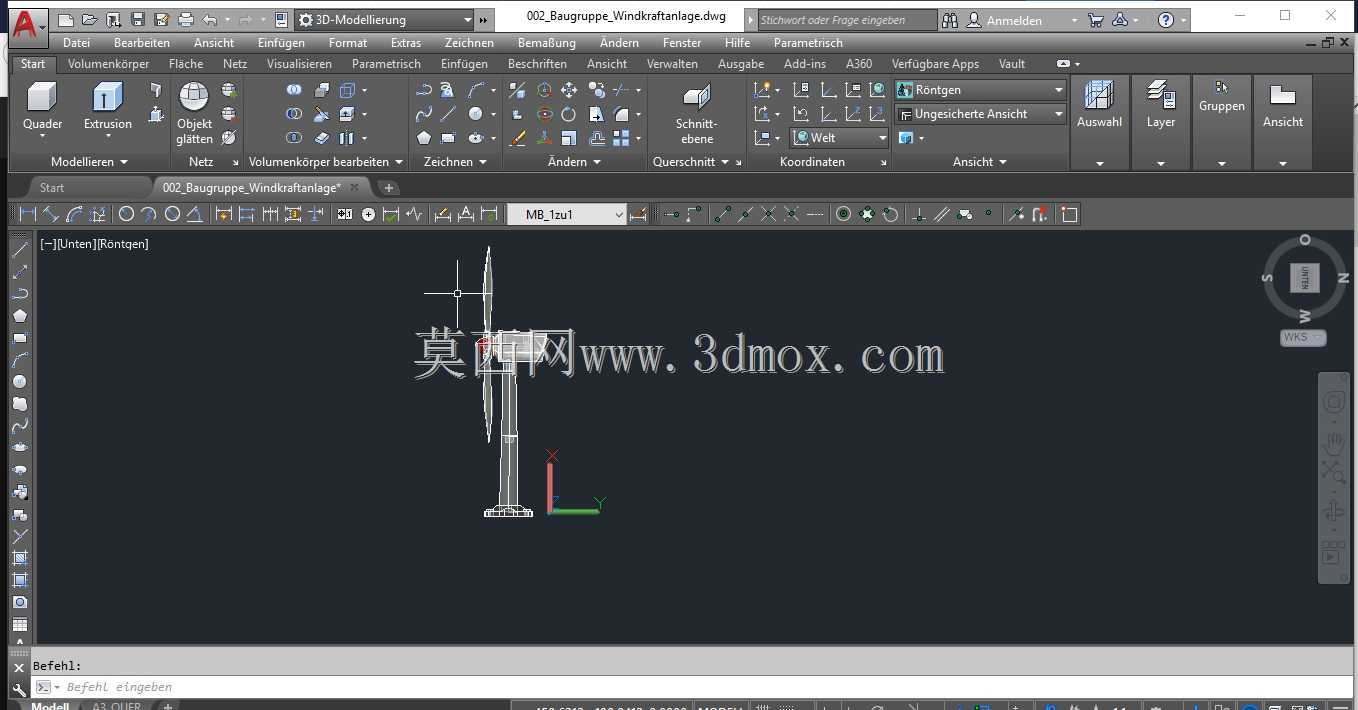Click the Plot printer icon
This screenshot has height=710, width=1358.
click(185, 20)
